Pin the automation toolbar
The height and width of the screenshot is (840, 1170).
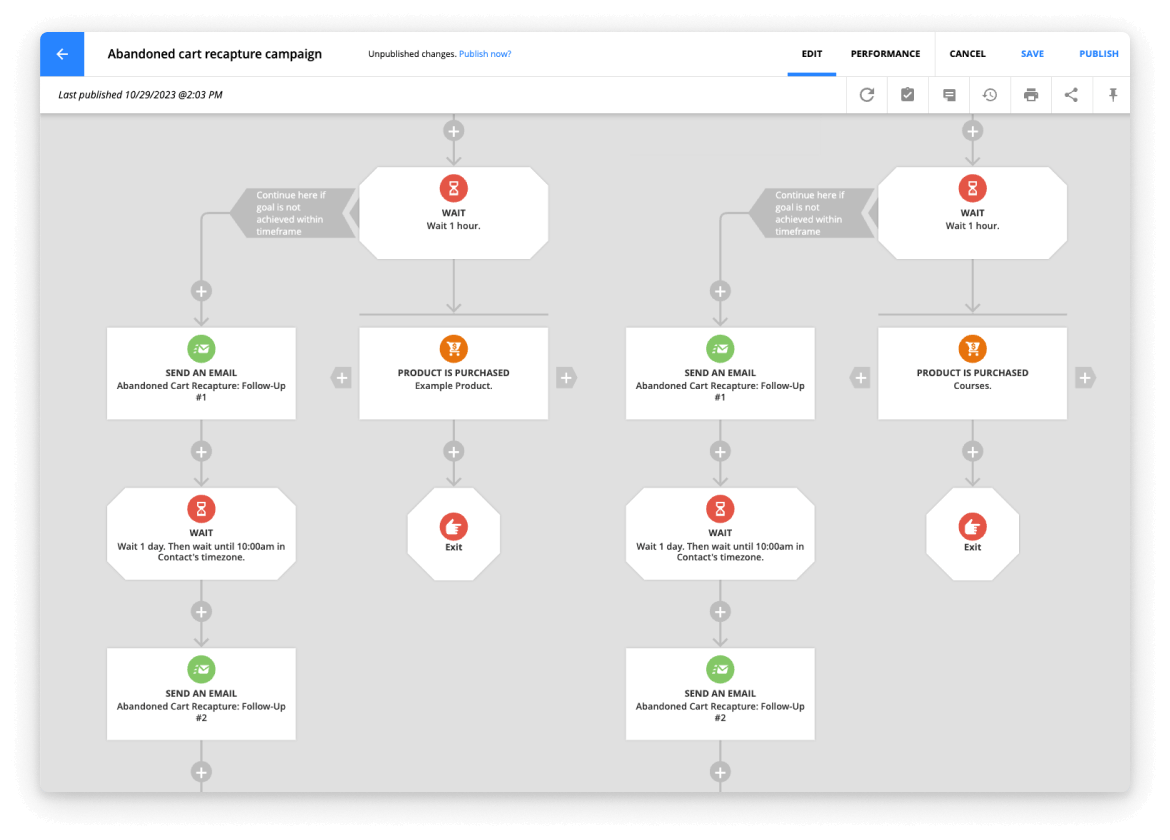[x=1112, y=95]
